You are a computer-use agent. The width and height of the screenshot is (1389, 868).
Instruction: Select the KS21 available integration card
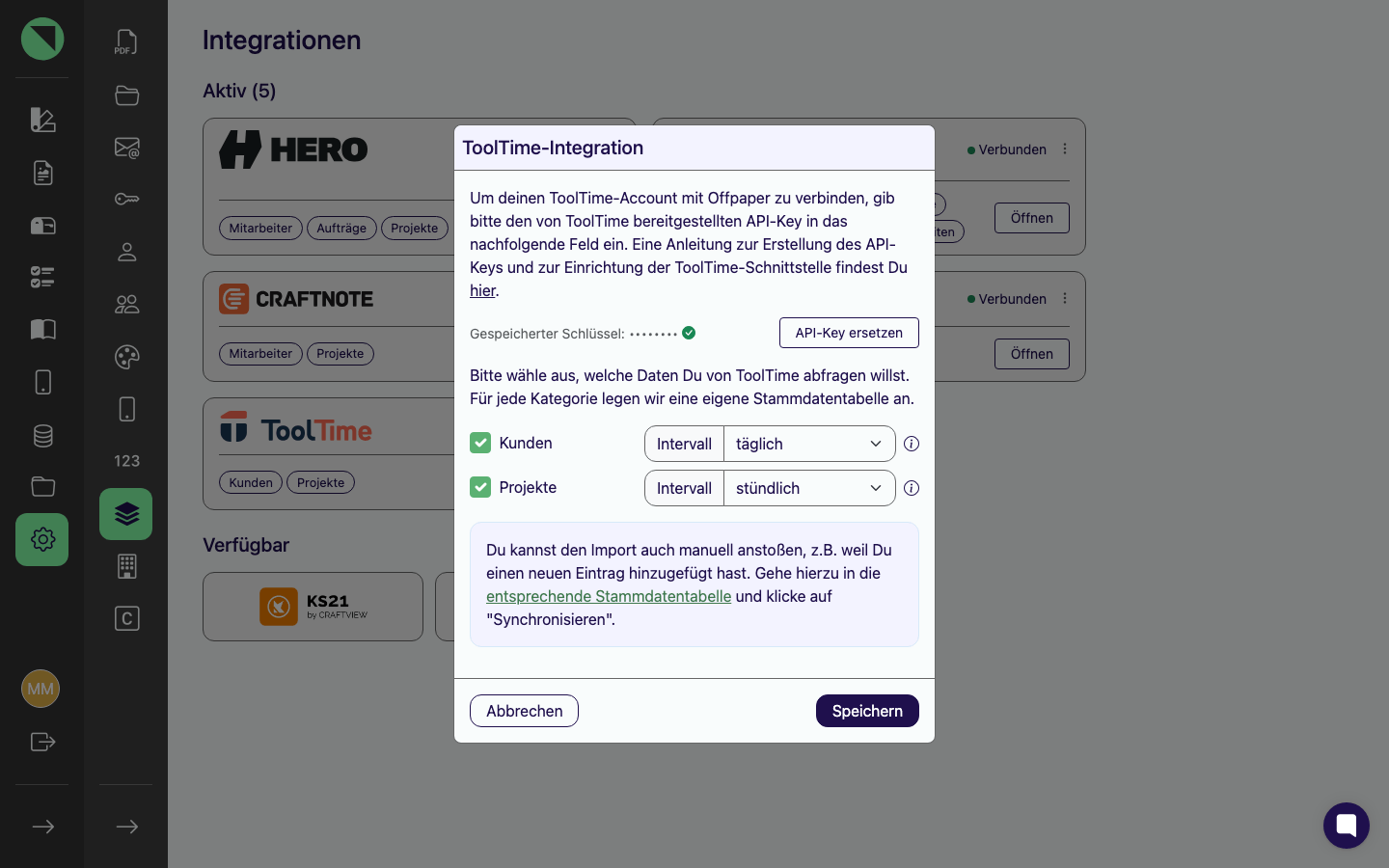[x=313, y=607]
